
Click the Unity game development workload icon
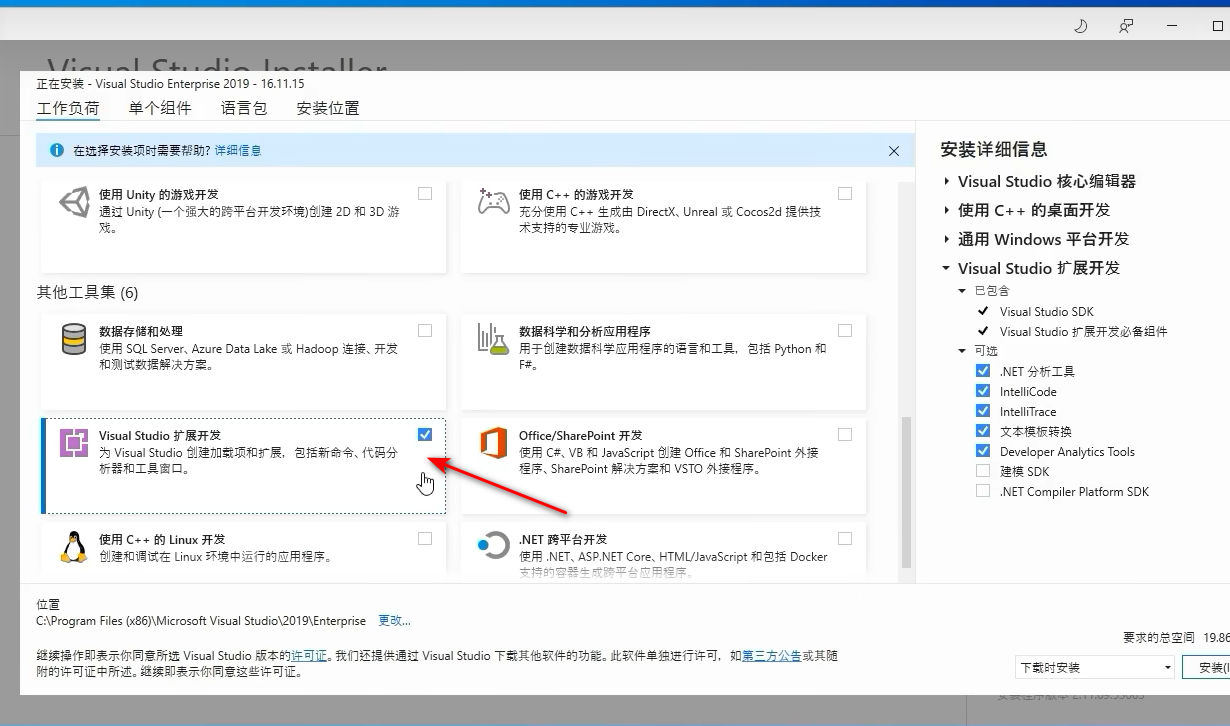74,201
